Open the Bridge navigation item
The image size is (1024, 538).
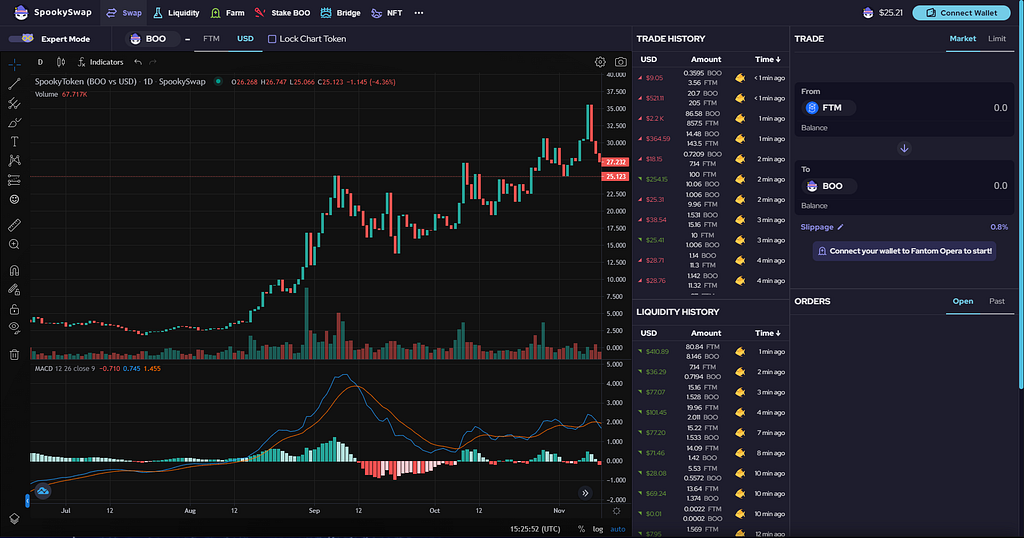(340, 12)
